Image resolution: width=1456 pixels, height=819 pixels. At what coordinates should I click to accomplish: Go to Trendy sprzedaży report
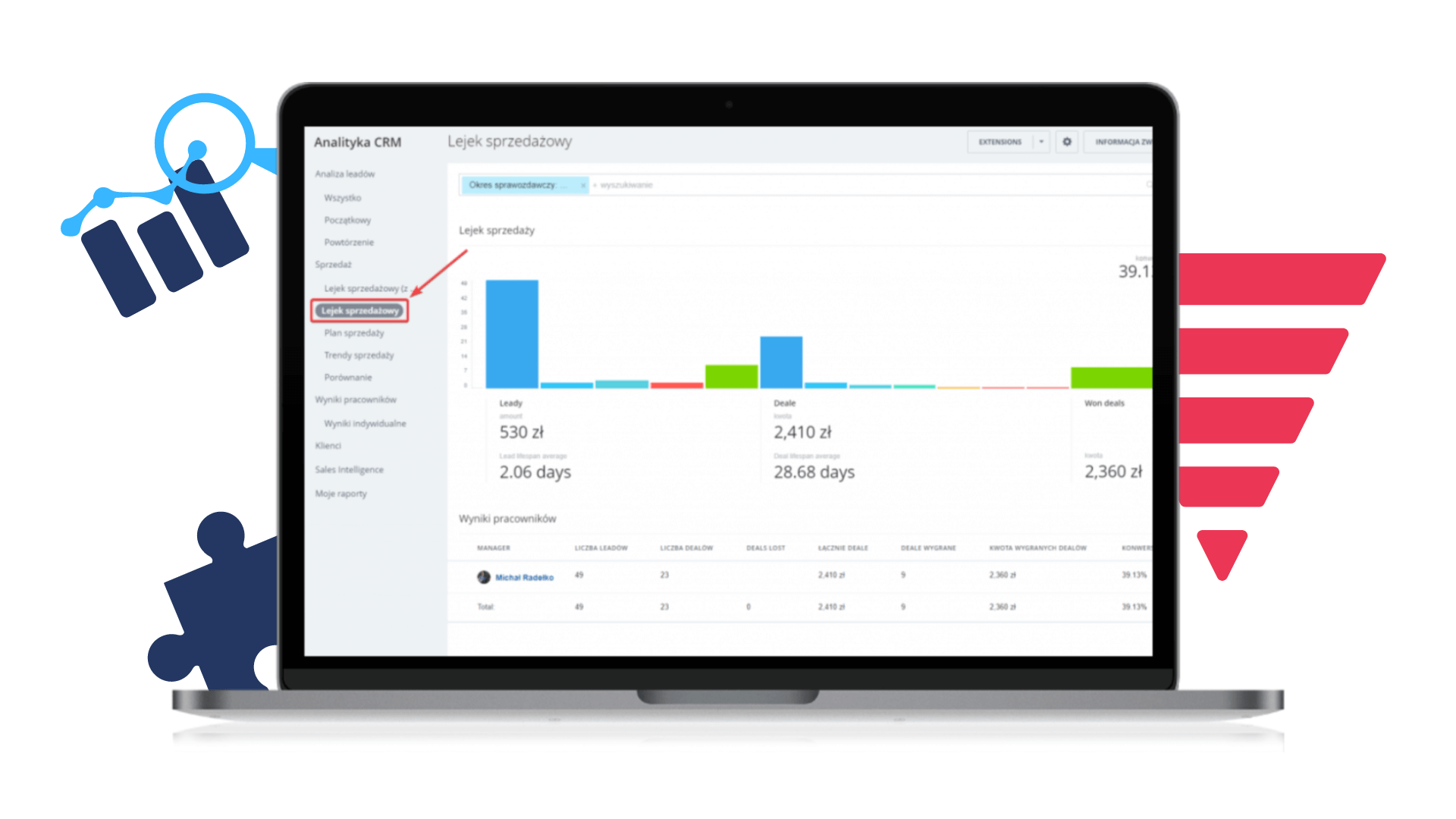(359, 355)
